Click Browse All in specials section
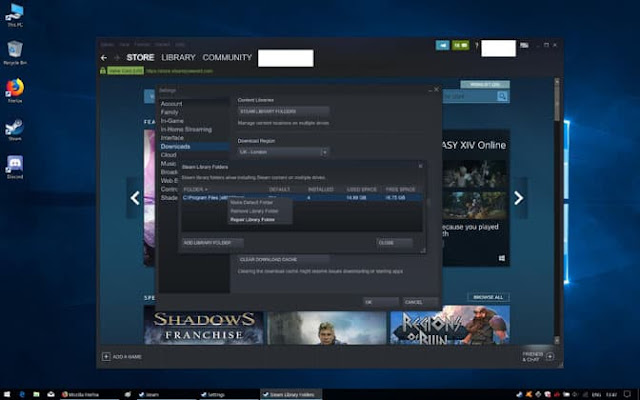Image resolution: width=640 pixels, height=400 pixels. (x=488, y=297)
